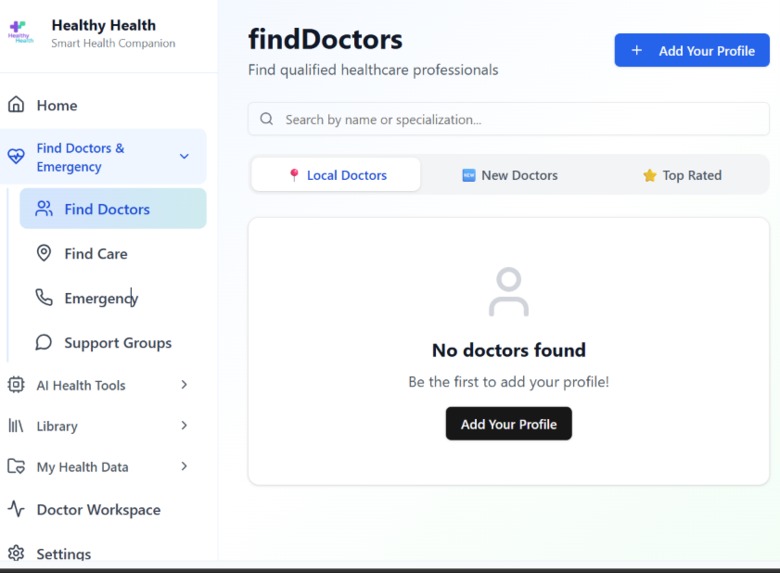The height and width of the screenshot is (573, 780).
Task: Click the heart-pulse icon beside Find Doctors & Emergency
Action: pos(16,156)
